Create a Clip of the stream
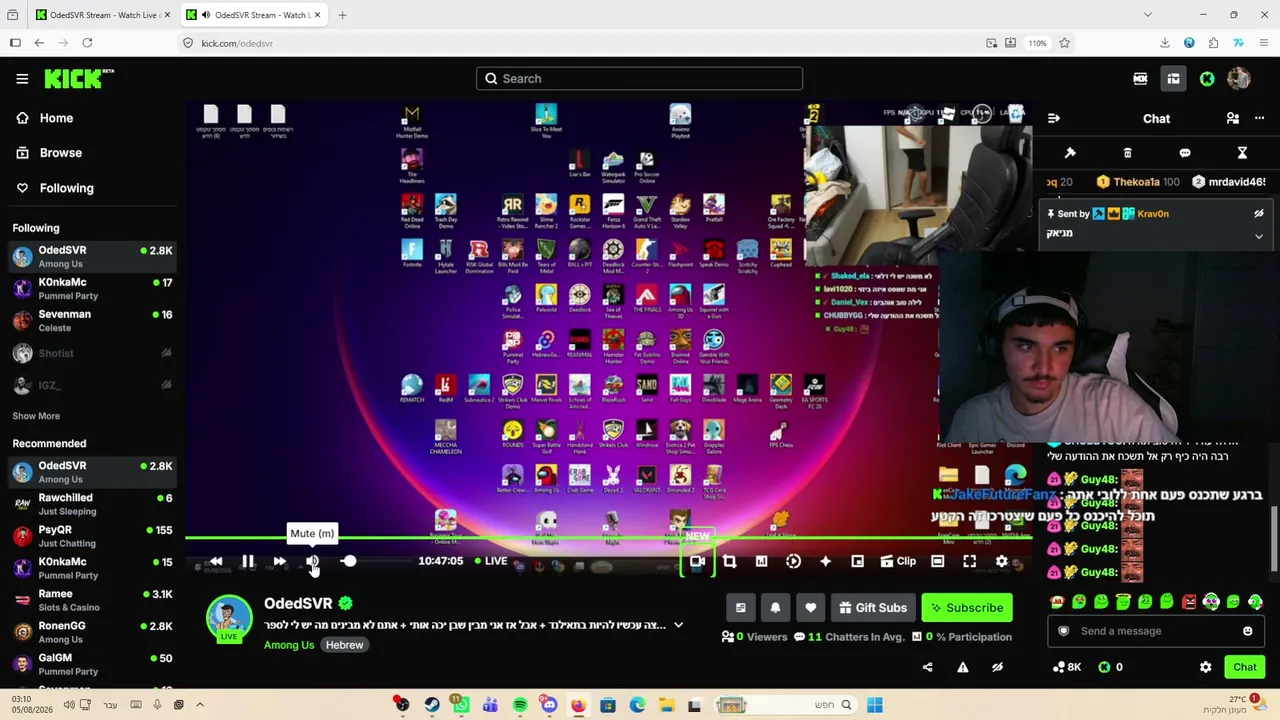The height and width of the screenshot is (720, 1280). 898,562
